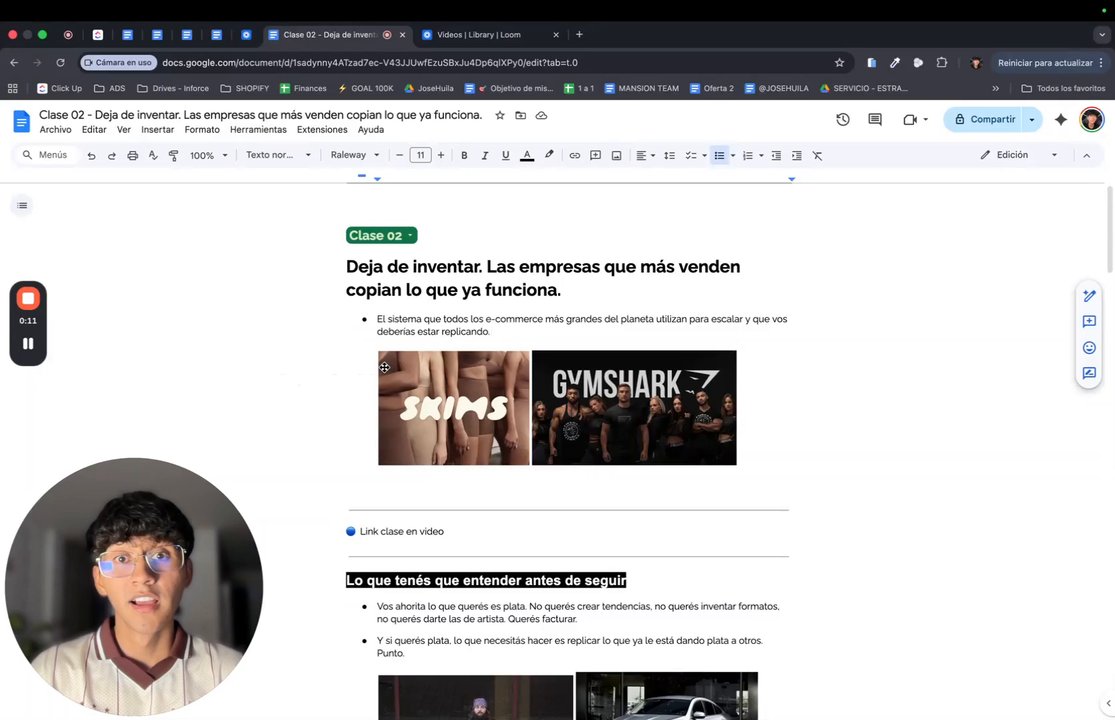Insert a link from toolbar
1115x720 pixels.
575,156
